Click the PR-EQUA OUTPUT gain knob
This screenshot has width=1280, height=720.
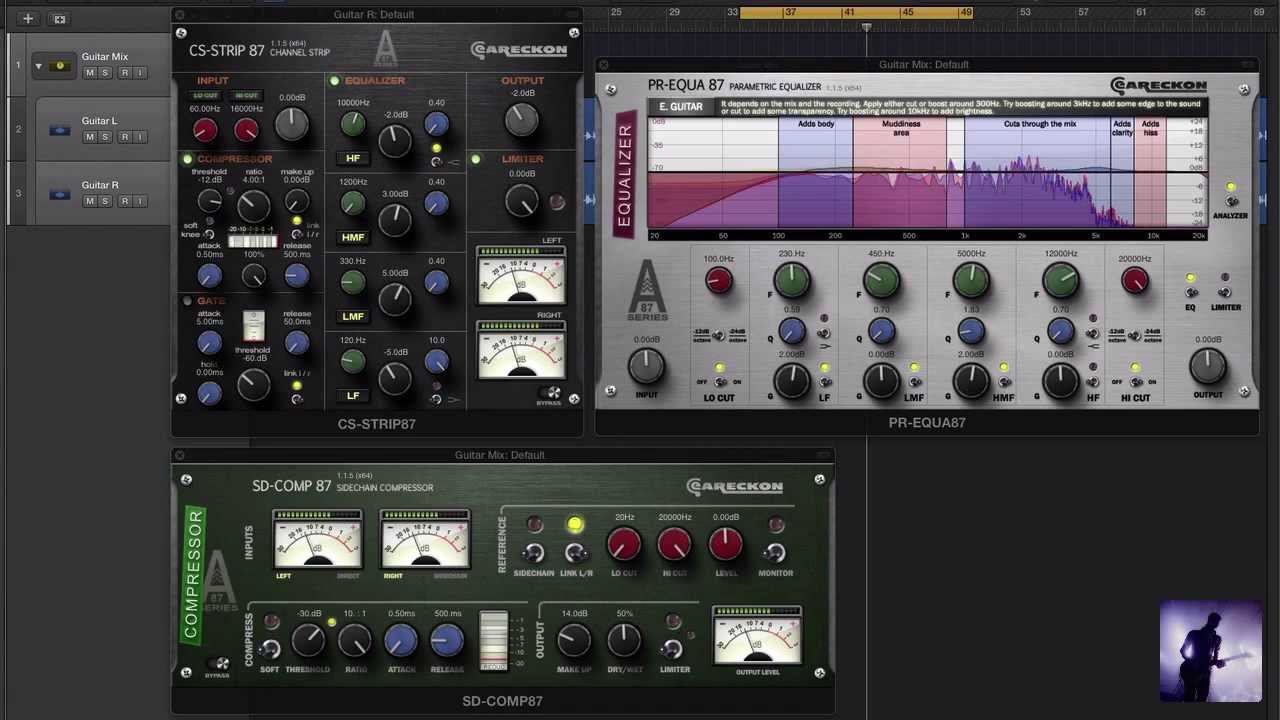tap(1208, 367)
